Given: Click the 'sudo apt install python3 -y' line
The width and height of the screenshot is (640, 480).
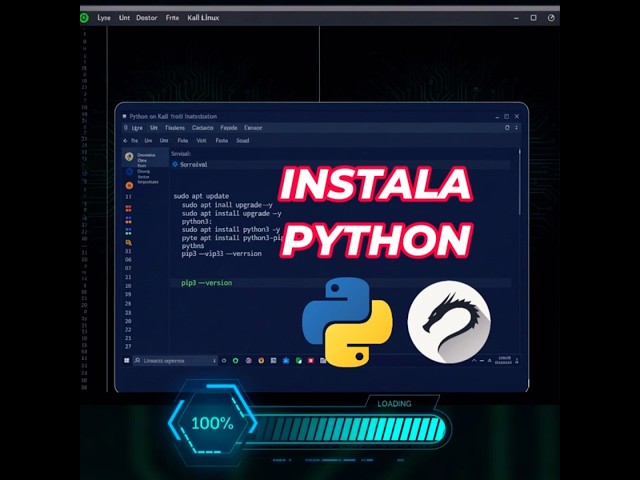Looking at the screenshot, I should [231, 229].
